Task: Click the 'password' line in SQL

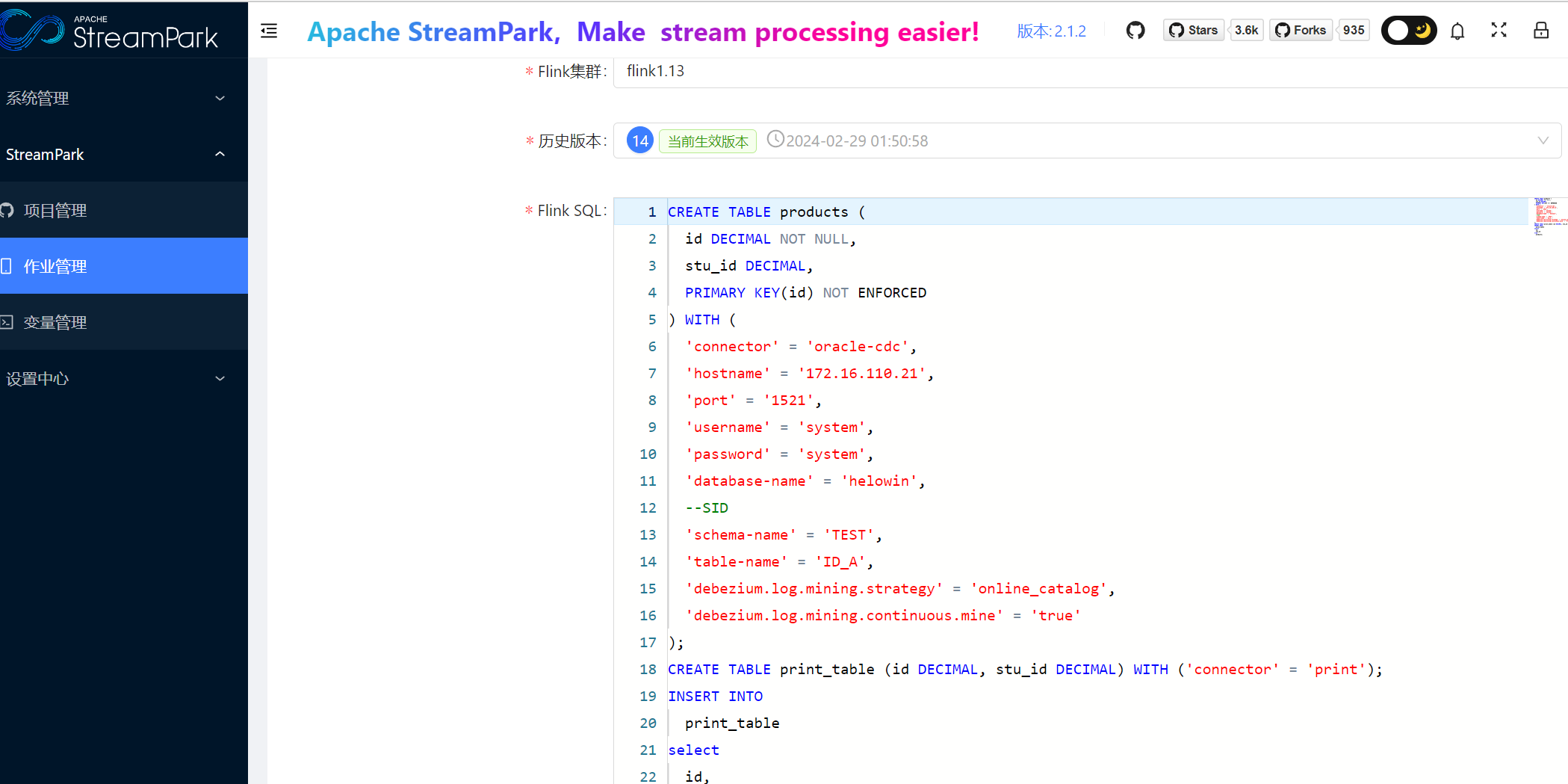Action: pos(779,454)
